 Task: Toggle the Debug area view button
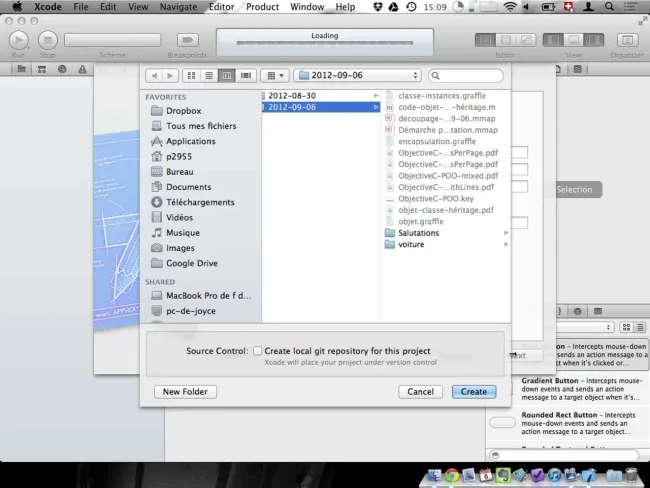(574, 40)
